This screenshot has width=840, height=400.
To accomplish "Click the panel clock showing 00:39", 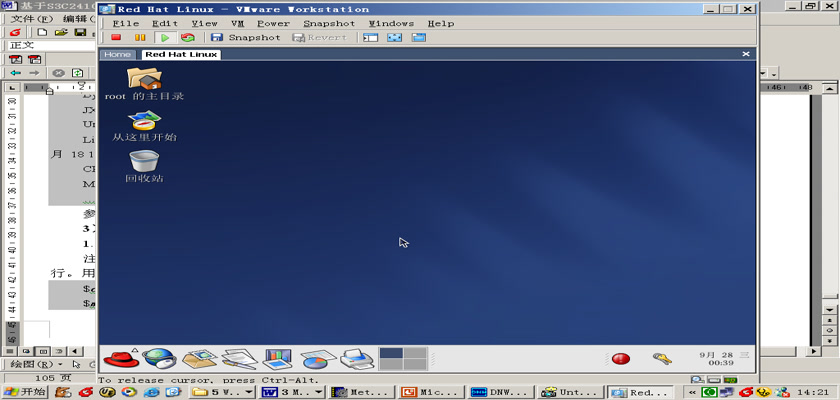I will pyautogui.click(x=724, y=359).
